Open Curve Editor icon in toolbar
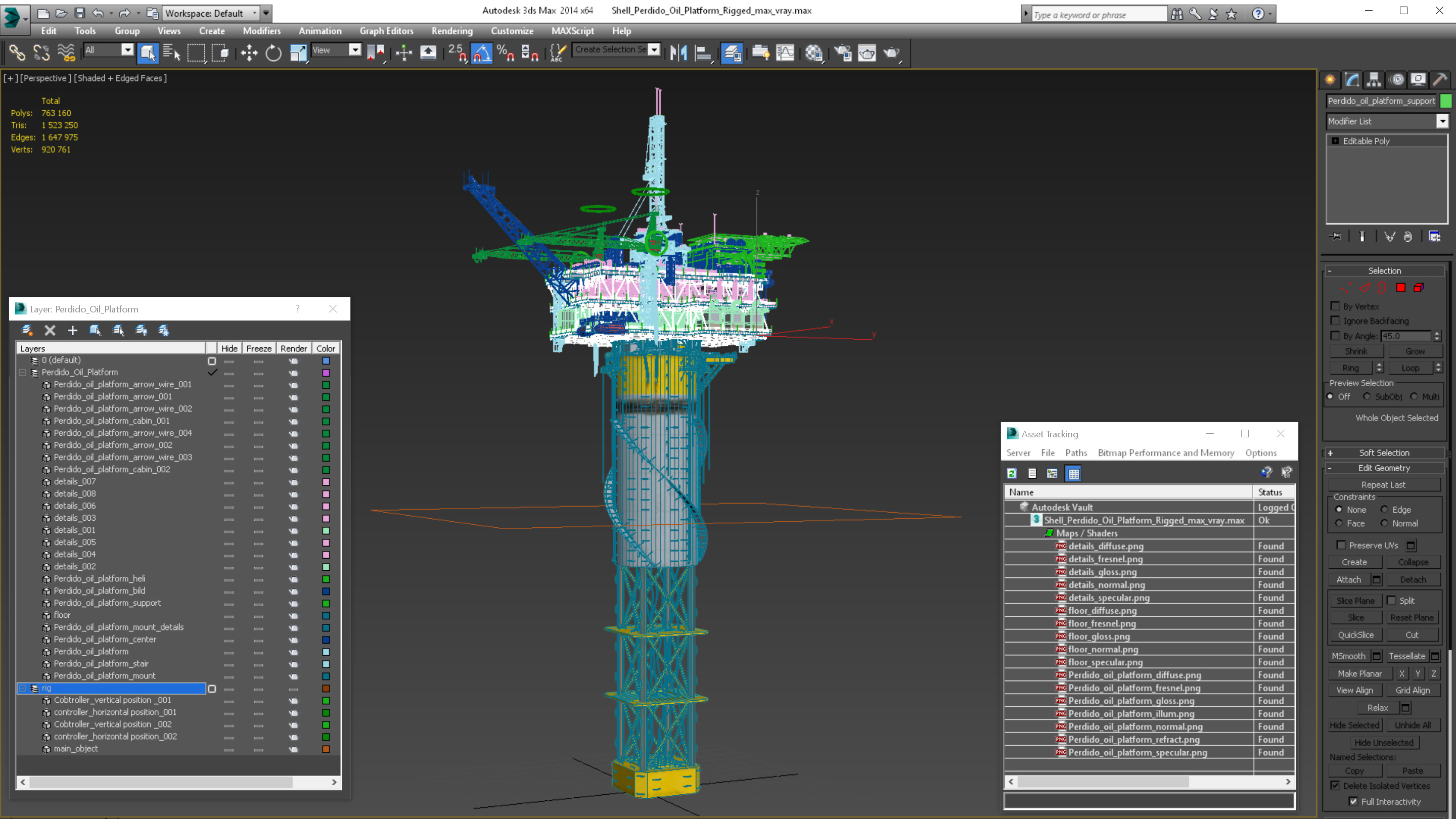 785,53
